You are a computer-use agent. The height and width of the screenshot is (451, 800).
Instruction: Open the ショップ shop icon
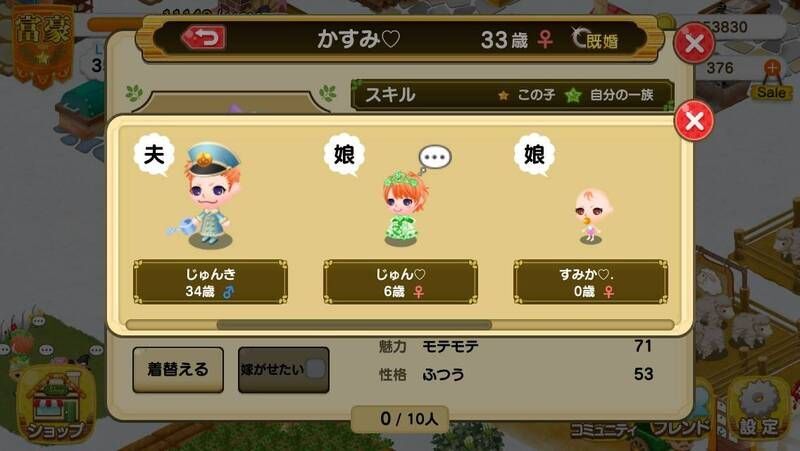click(x=56, y=405)
